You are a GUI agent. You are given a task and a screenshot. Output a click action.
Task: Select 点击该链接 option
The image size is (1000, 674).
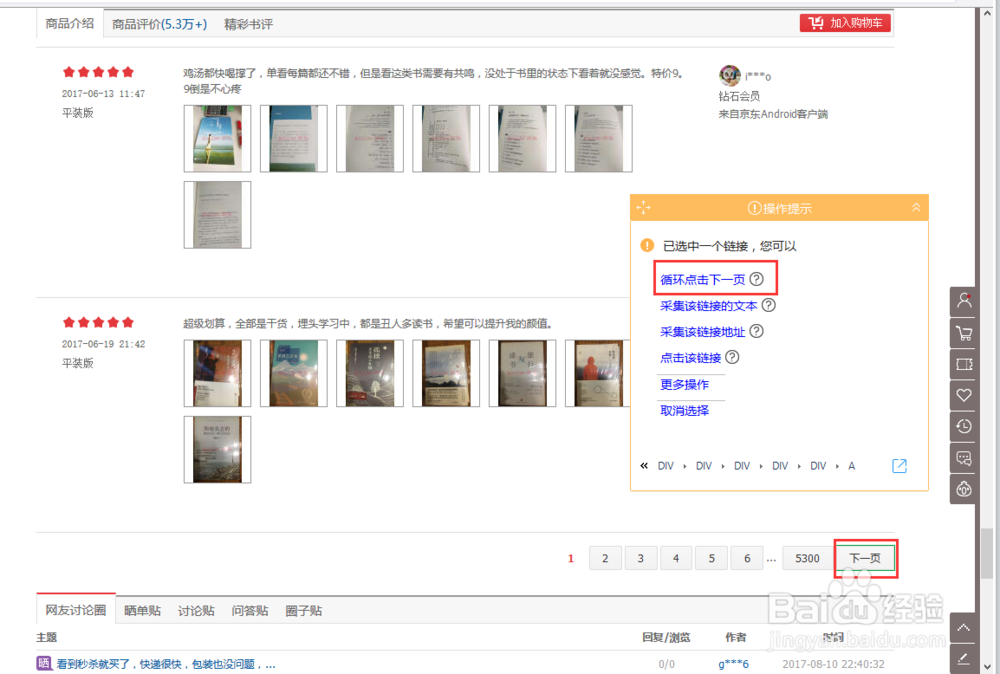pyautogui.click(x=691, y=358)
